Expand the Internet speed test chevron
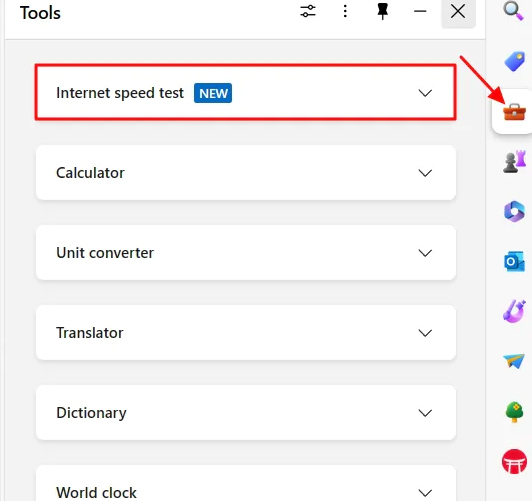This screenshot has height=501, width=532. [425, 93]
